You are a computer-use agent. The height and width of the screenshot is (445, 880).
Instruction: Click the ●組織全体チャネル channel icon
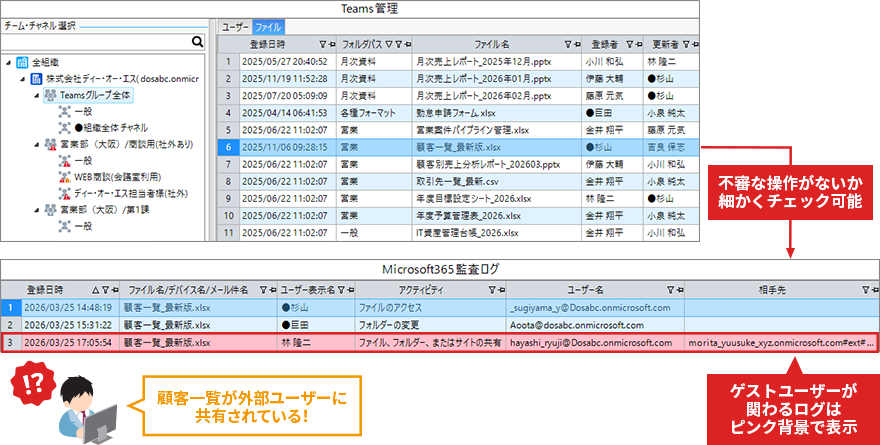[x=64, y=128]
